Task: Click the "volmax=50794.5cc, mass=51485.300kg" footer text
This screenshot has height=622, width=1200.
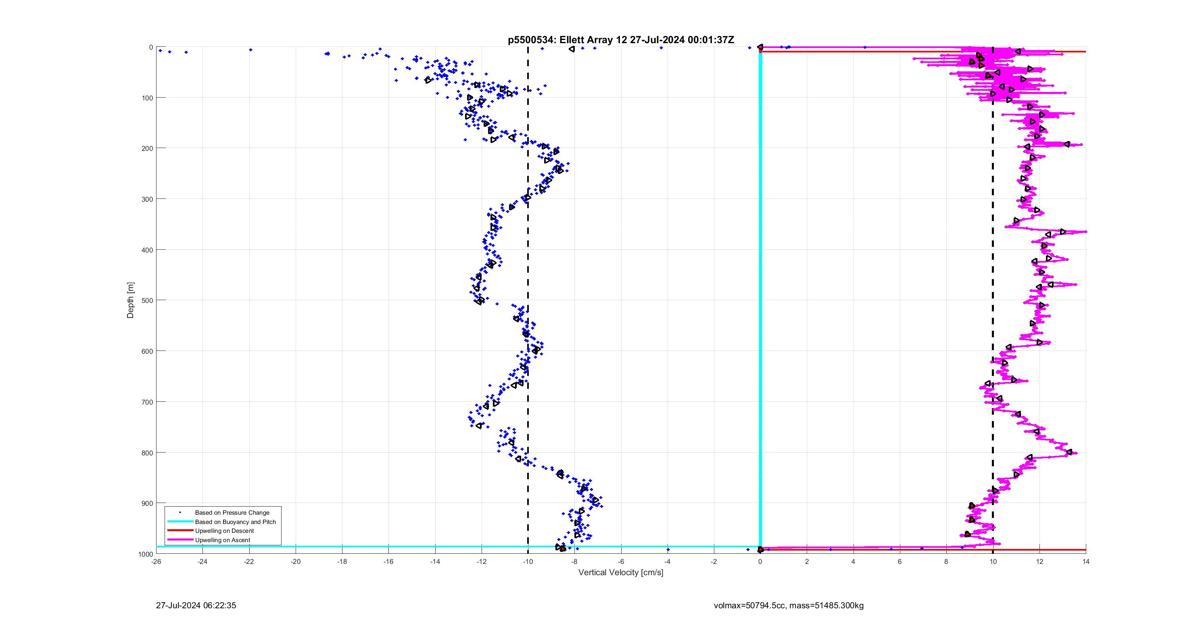Action: pyautogui.click(x=789, y=606)
